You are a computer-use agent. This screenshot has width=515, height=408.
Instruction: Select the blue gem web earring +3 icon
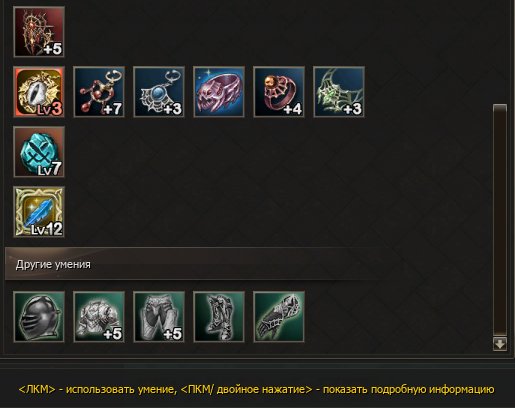pos(159,92)
